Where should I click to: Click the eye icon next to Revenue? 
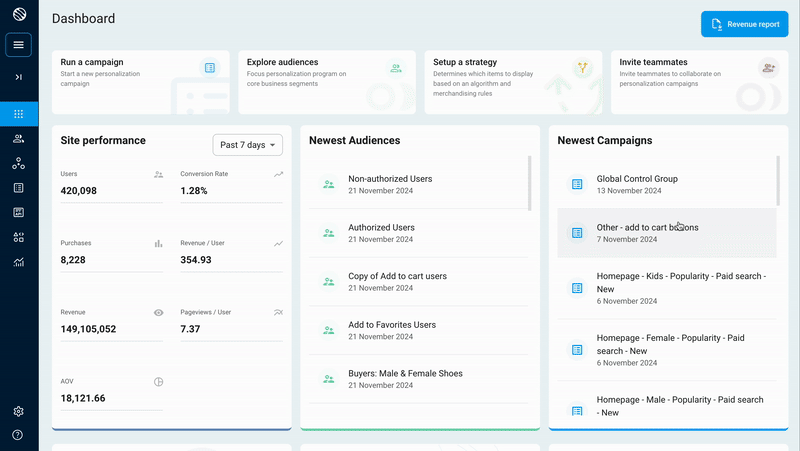[158, 313]
